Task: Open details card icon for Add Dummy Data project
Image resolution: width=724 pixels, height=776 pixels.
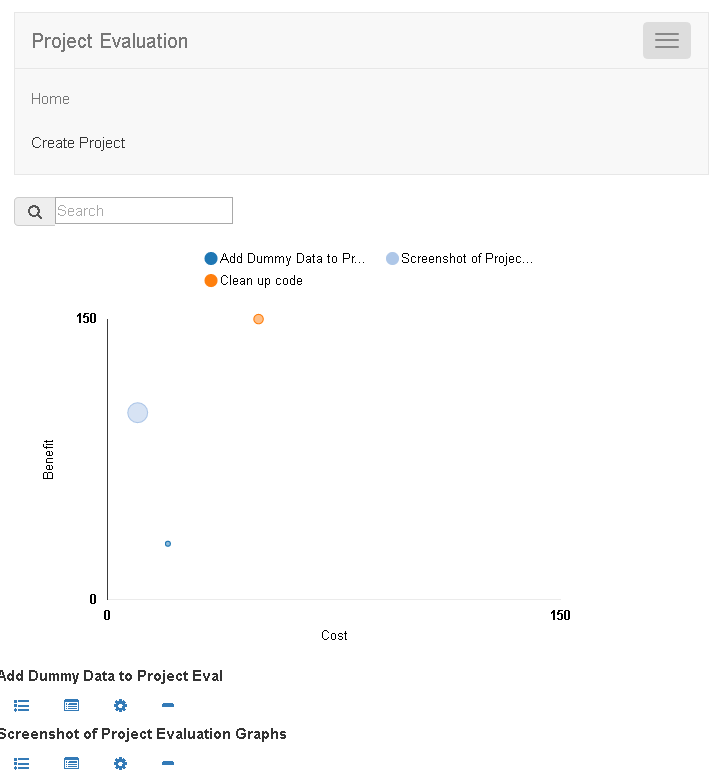Action: 71,706
